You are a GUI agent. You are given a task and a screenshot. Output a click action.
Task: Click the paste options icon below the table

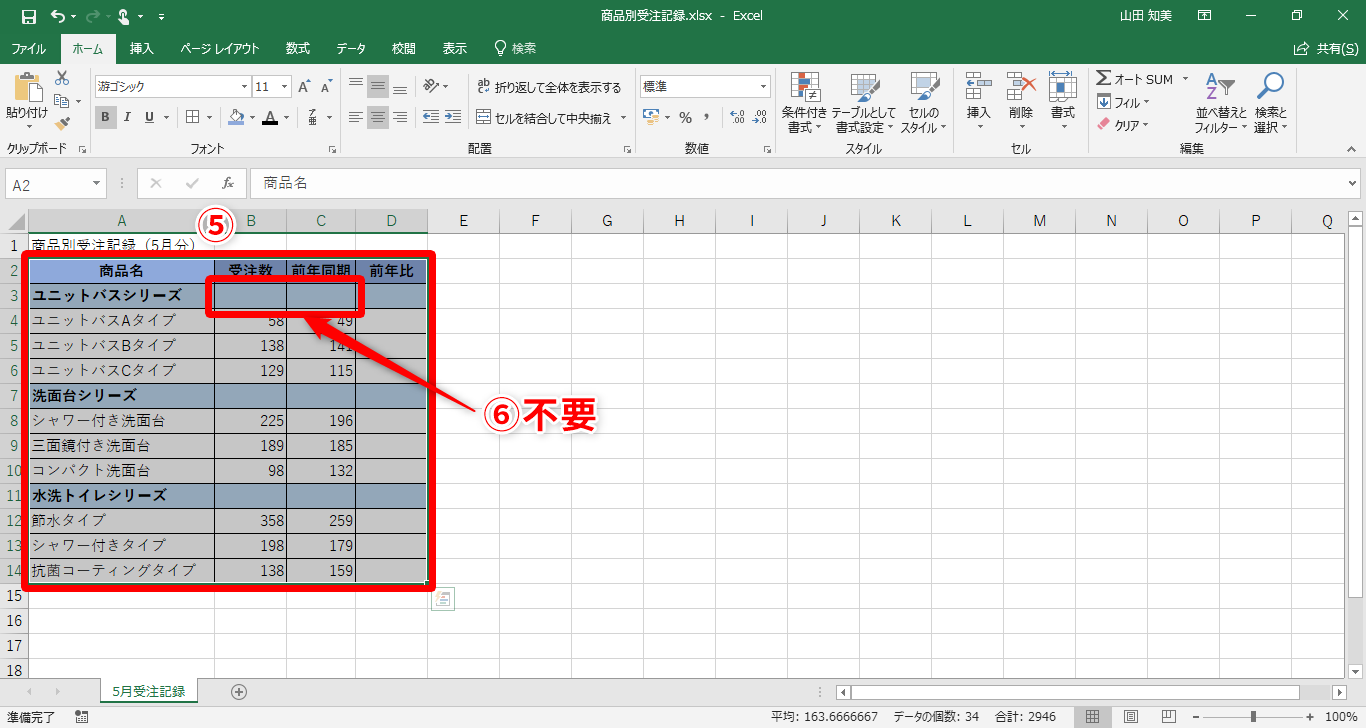pos(443,599)
